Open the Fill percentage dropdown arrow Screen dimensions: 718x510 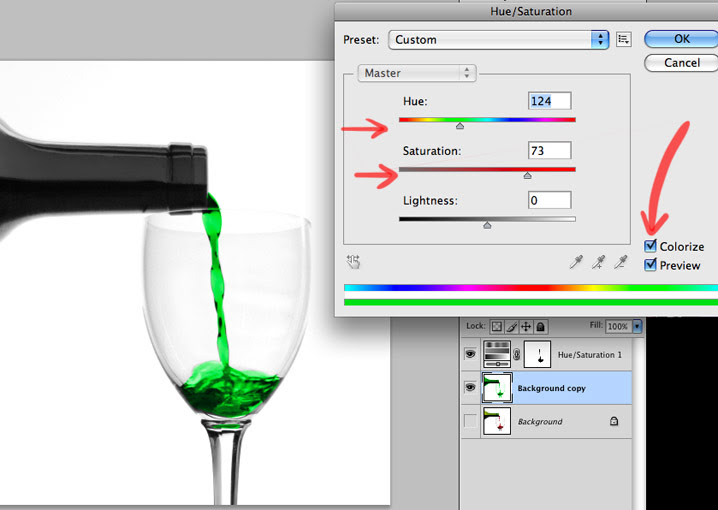[637, 326]
